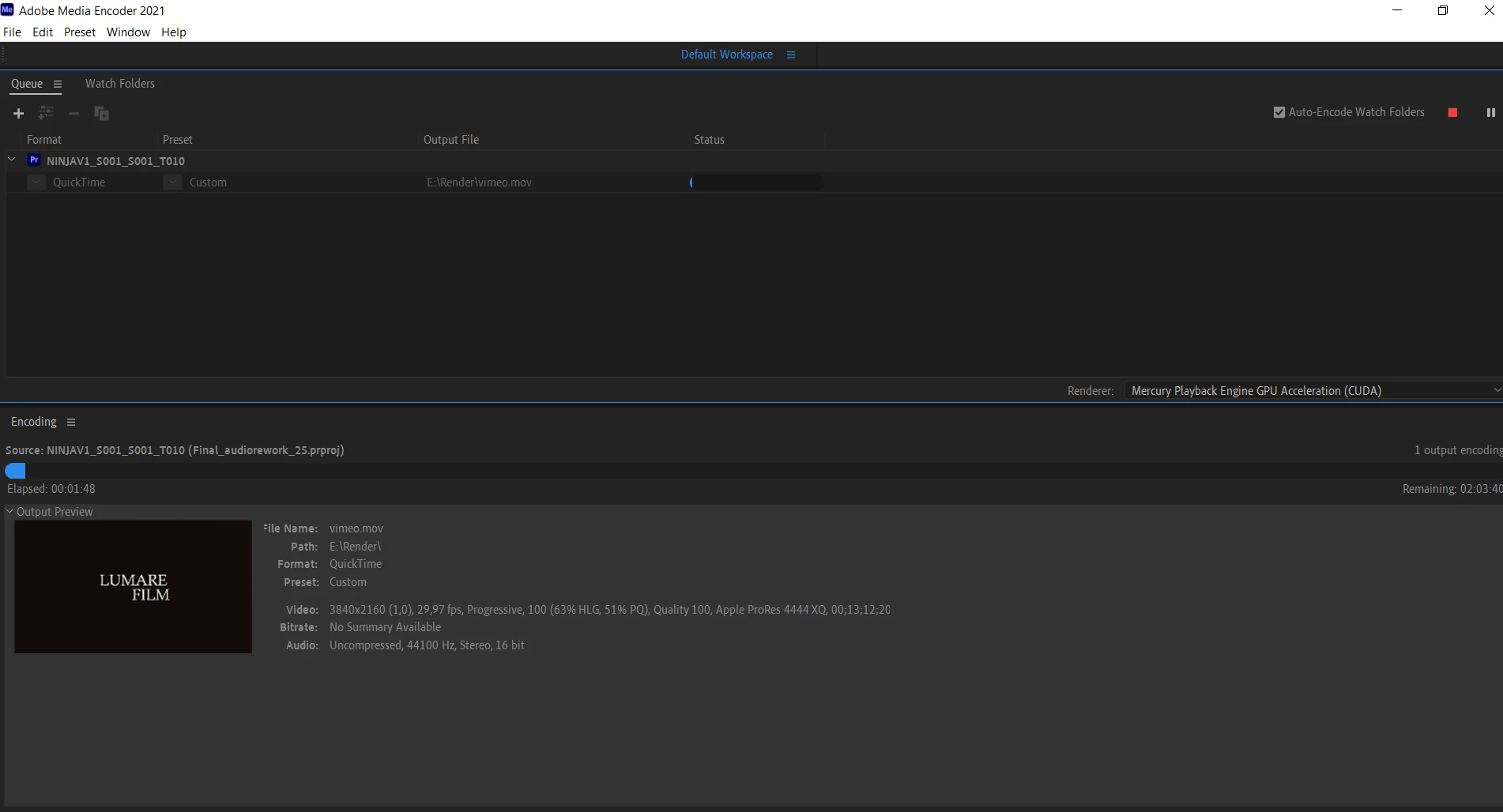Click the E:\Render\ Path value
1503x812 pixels.
click(355, 547)
